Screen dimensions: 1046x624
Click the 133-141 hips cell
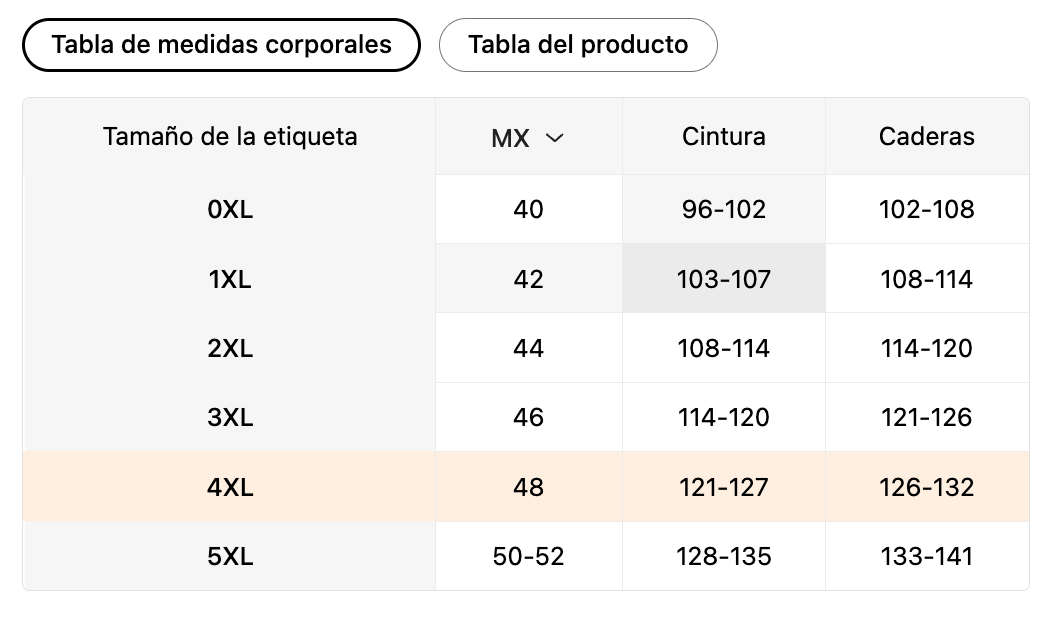coord(926,556)
